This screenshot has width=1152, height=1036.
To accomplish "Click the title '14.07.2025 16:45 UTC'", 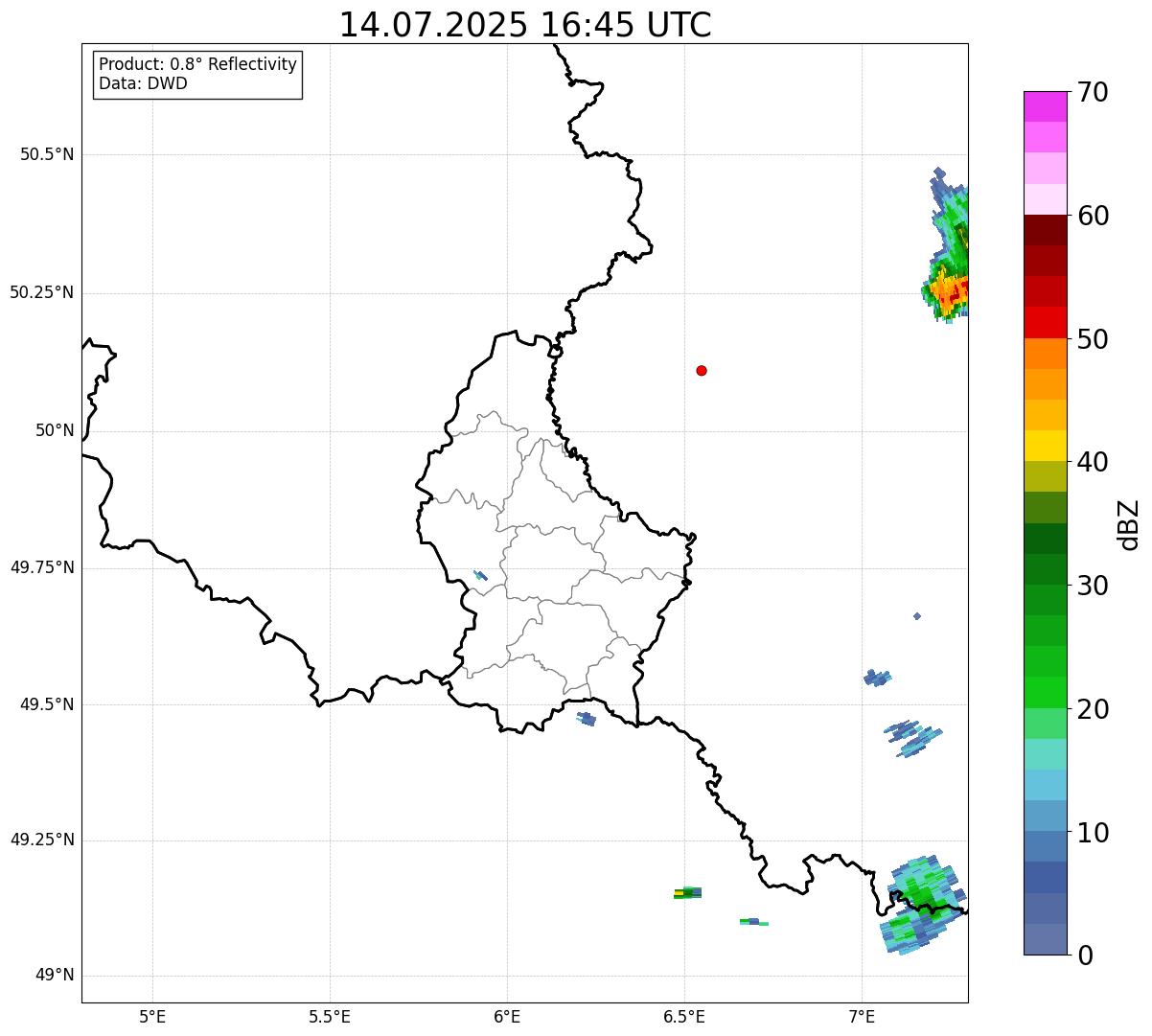I will pyautogui.click(x=525, y=25).
